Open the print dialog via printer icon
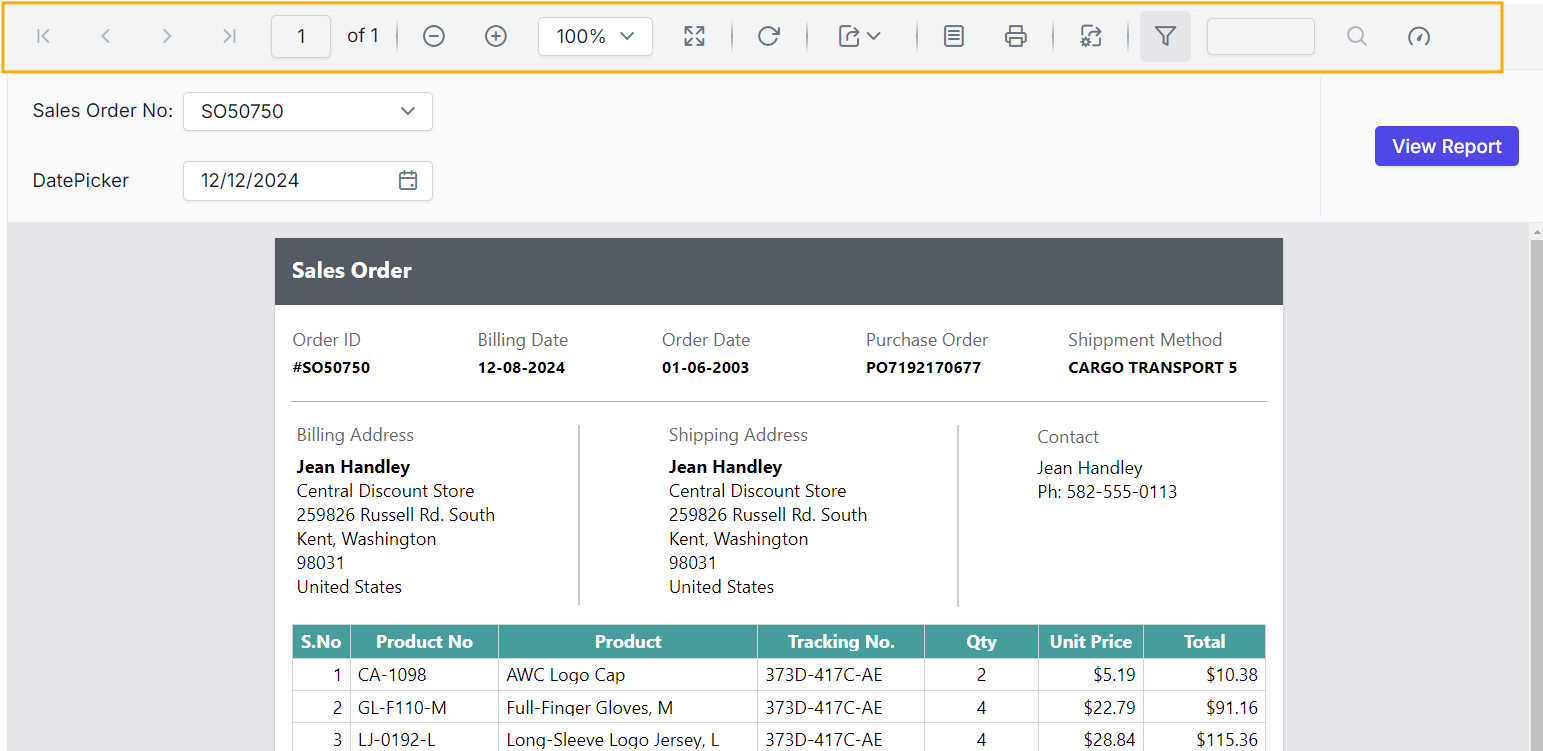This screenshot has height=751, width=1543. 1016,36
